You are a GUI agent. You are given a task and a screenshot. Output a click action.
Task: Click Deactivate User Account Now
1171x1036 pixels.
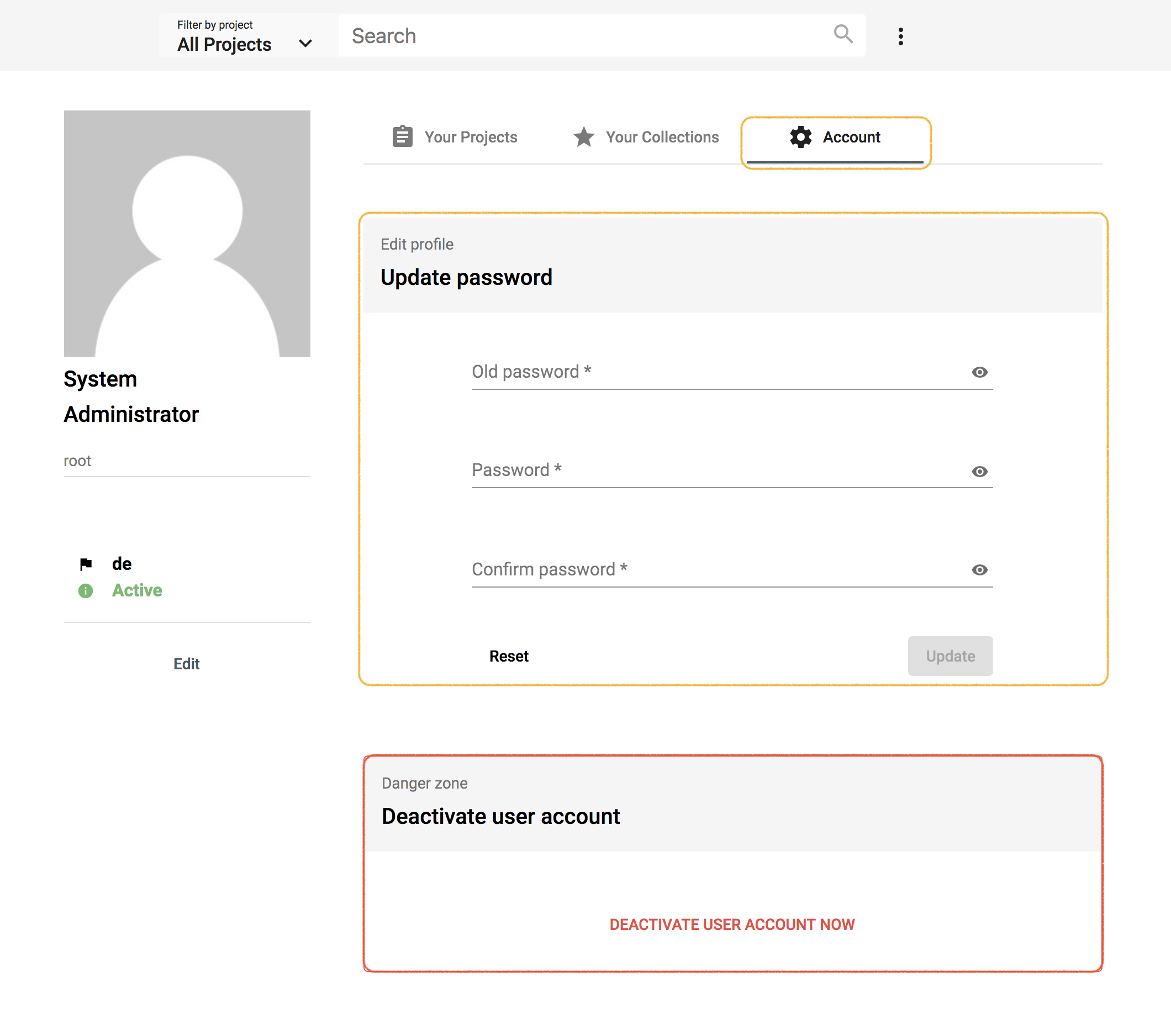732,924
